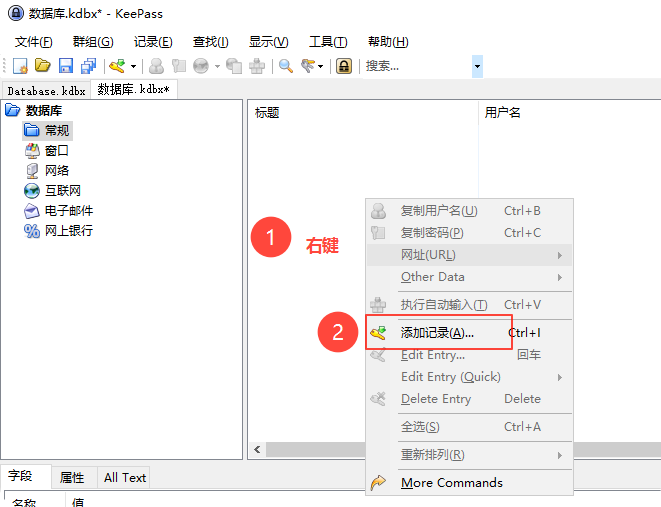
Task: Switch to the 数据库.kdbx* tab
Action: [x=134, y=89]
